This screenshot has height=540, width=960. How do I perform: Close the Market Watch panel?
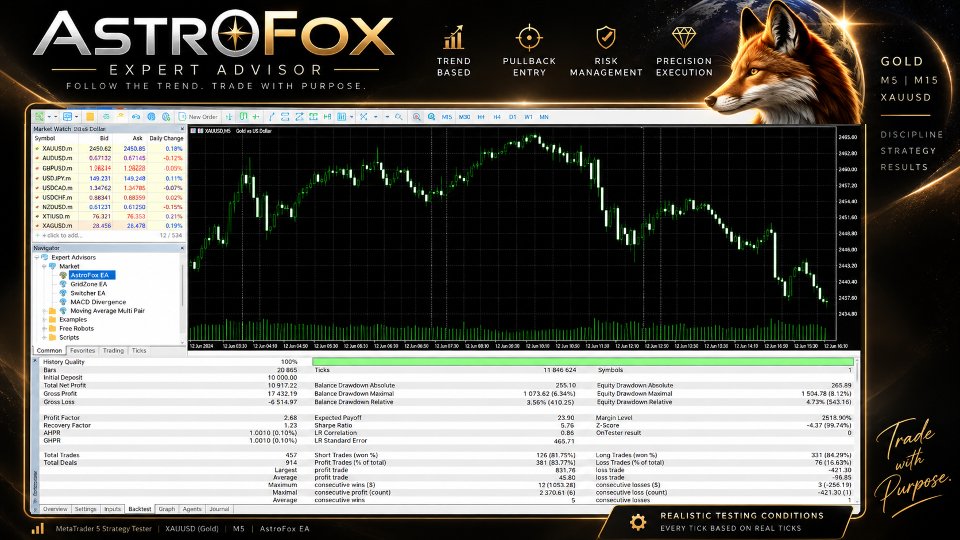pyautogui.click(x=182, y=129)
